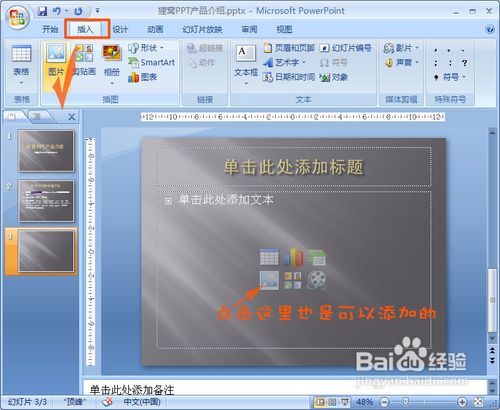500x410 pixels.
Task: Open 页眉和页脚 header and footer
Action: coord(289,48)
